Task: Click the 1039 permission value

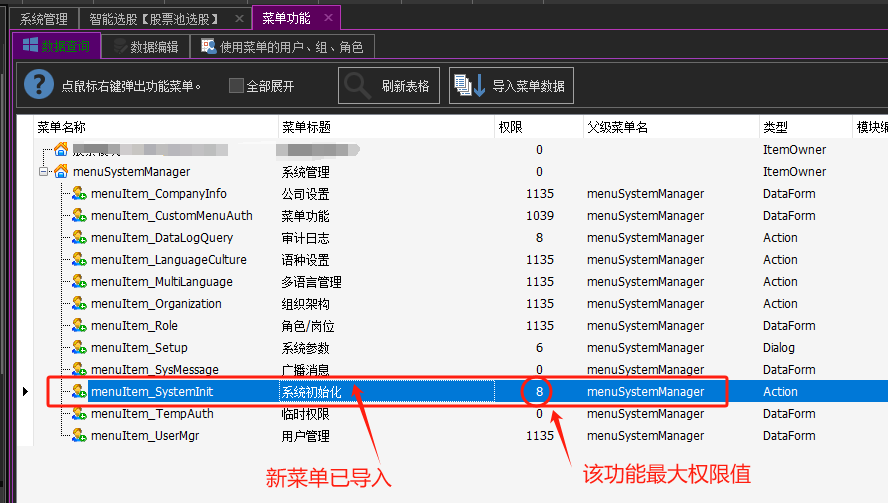Action: (540, 216)
